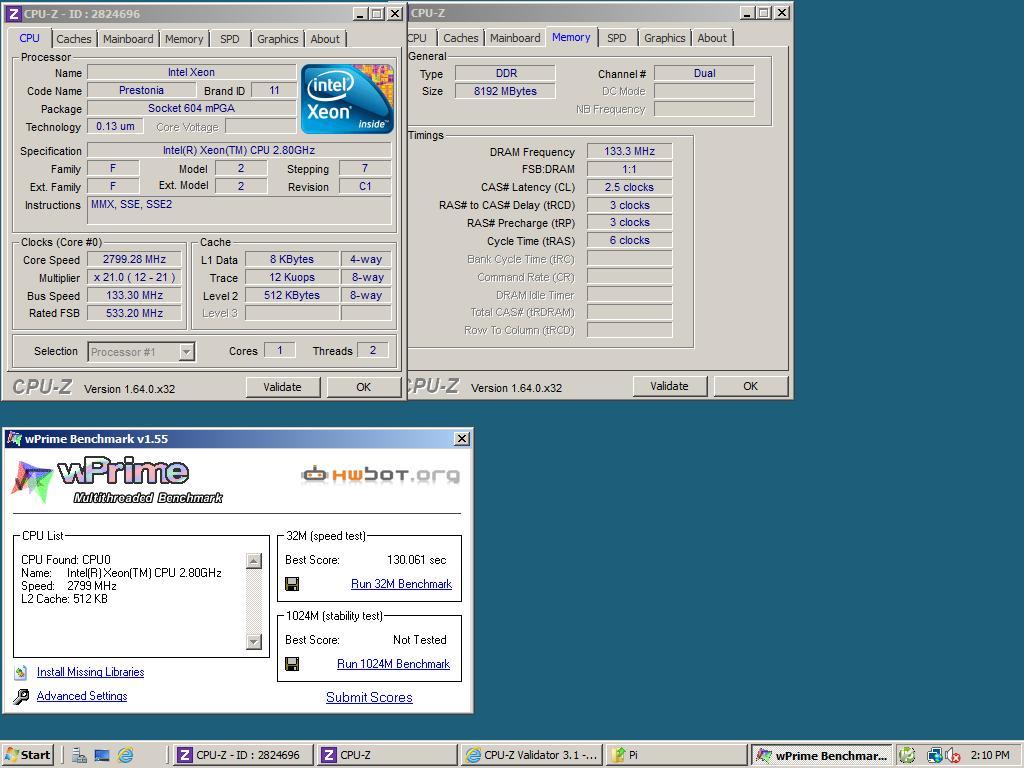Run 32M Benchmark in wPrime

tap(401, 584)
